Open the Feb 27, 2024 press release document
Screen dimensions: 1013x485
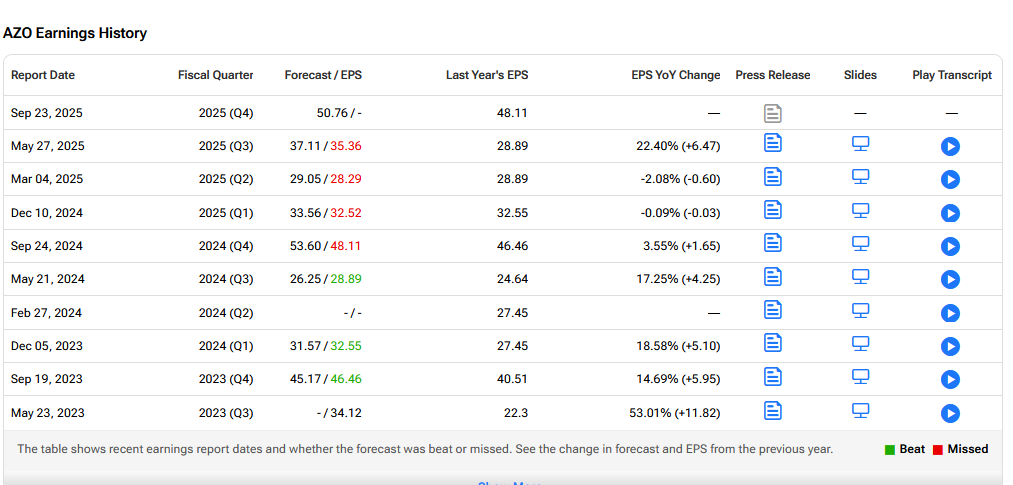coord(773,309)
